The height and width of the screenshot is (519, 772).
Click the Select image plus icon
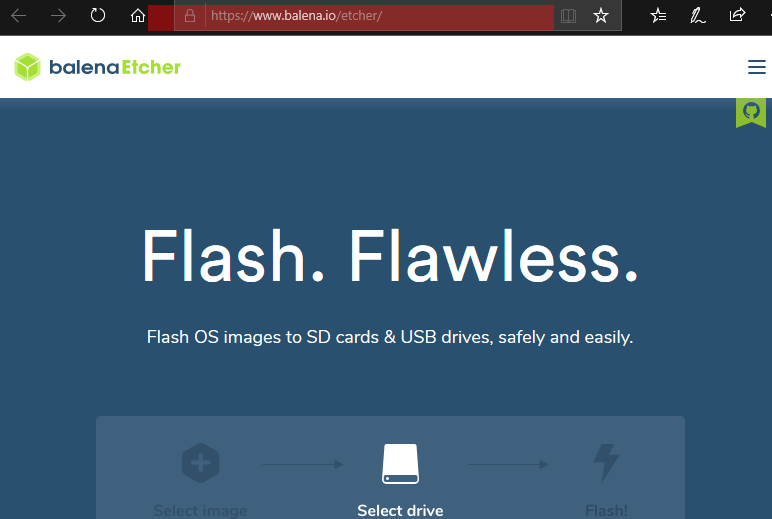click(200, 463)
